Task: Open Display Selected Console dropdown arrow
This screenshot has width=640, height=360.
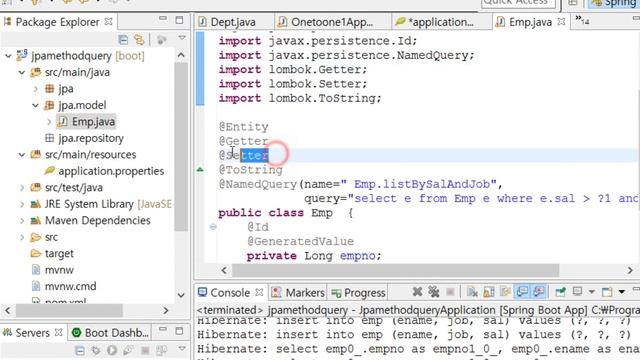Action: 591,292
